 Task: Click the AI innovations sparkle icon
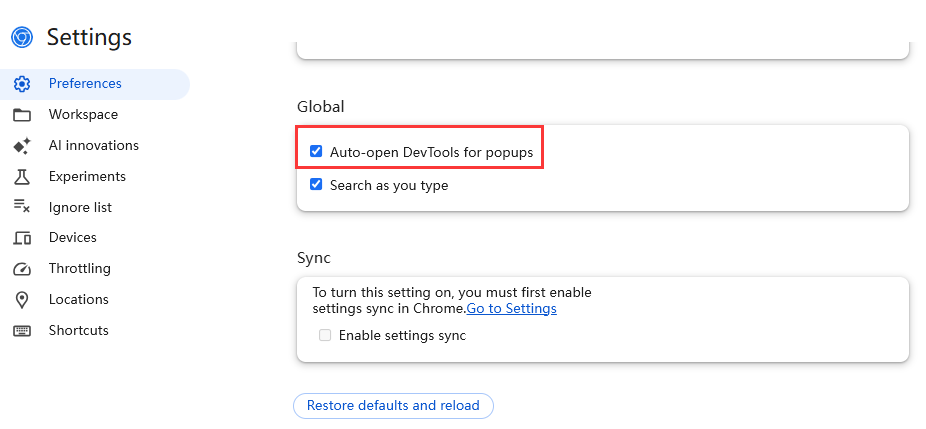tap(22, 146)
